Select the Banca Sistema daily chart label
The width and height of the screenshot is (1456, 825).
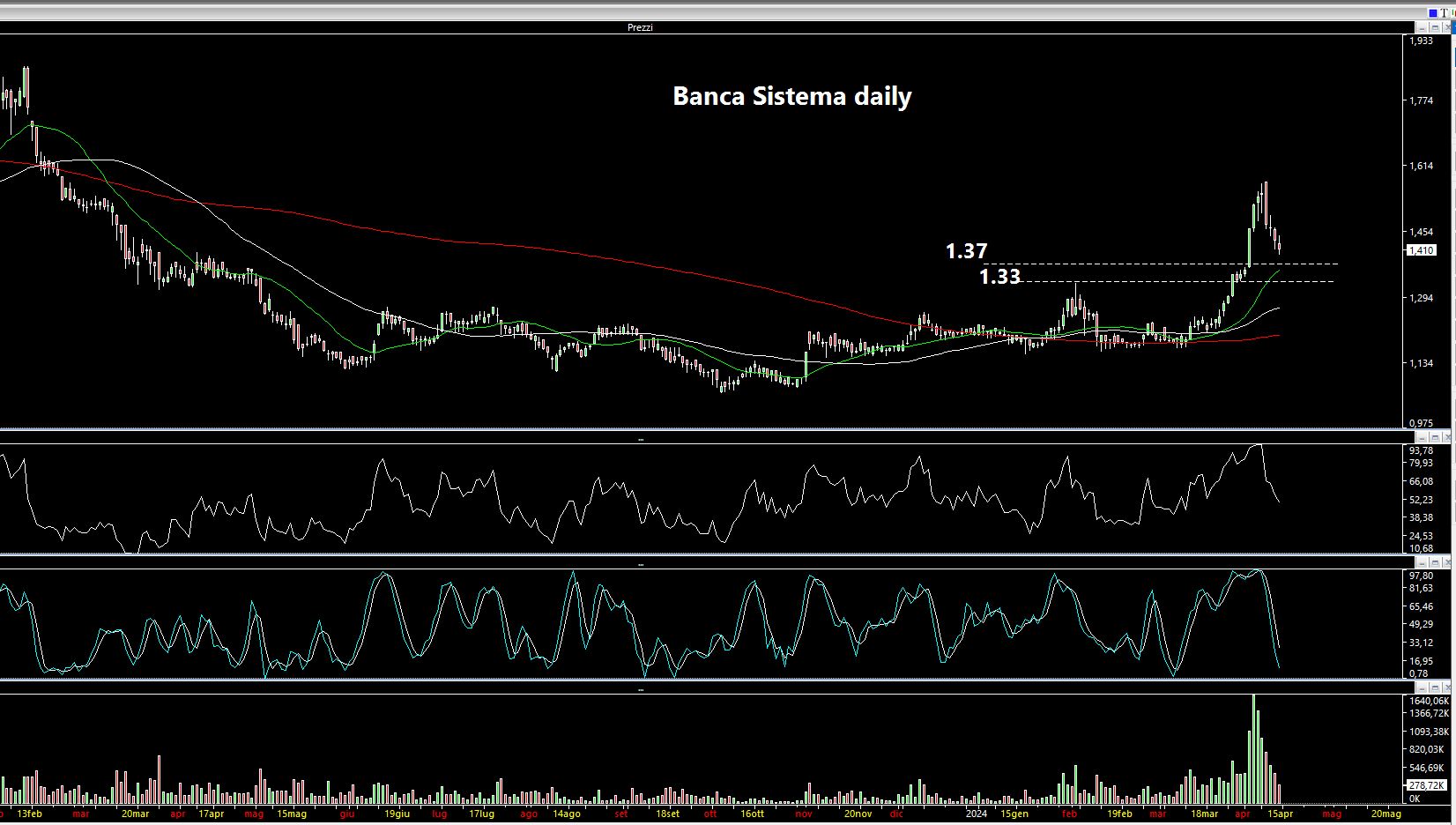(x=792, y=96)
